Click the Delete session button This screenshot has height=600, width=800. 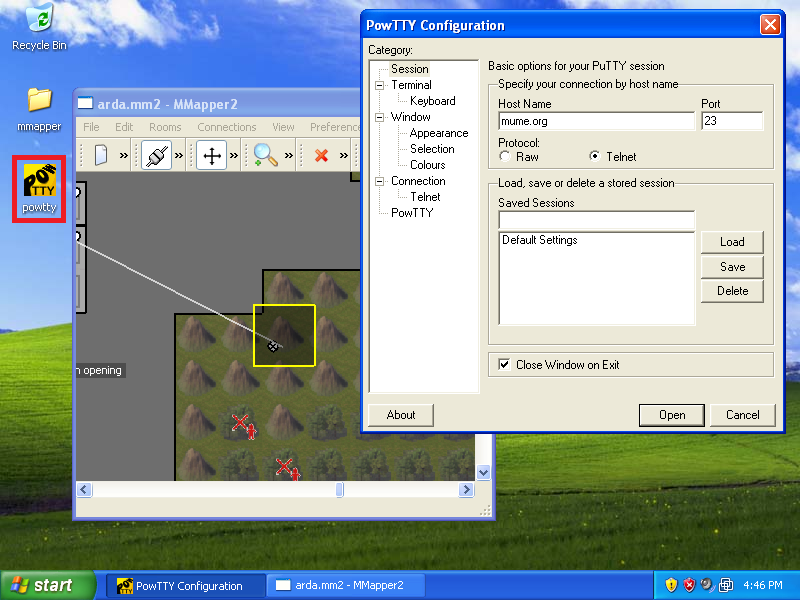point(732,291)
